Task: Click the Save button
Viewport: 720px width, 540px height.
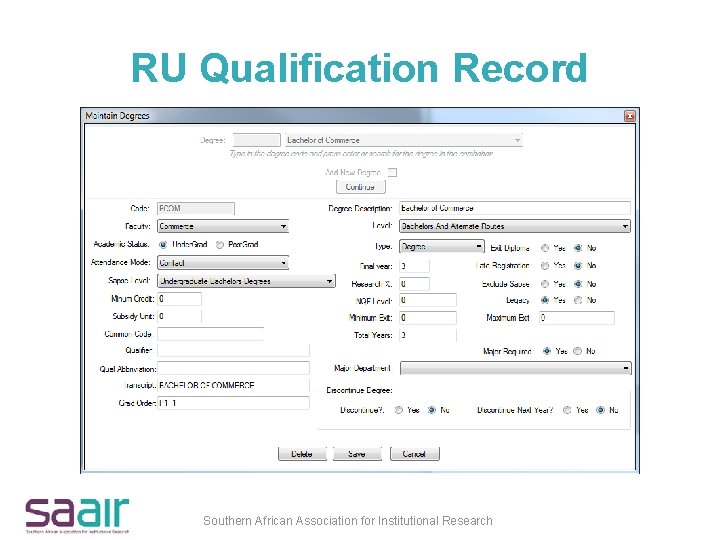Action: point(357,454)
